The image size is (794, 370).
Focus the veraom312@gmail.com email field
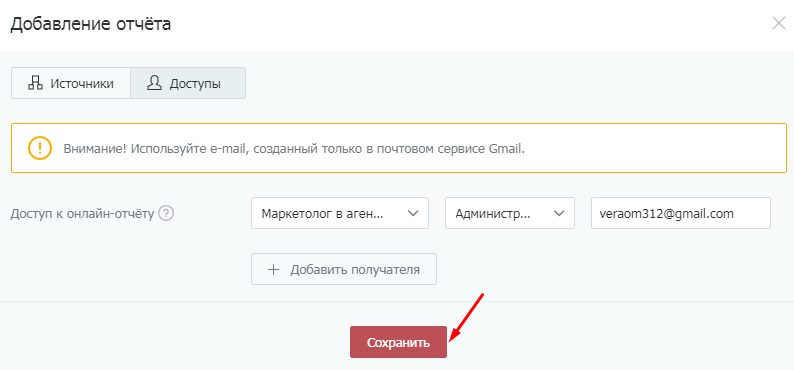tap(681, 213)
